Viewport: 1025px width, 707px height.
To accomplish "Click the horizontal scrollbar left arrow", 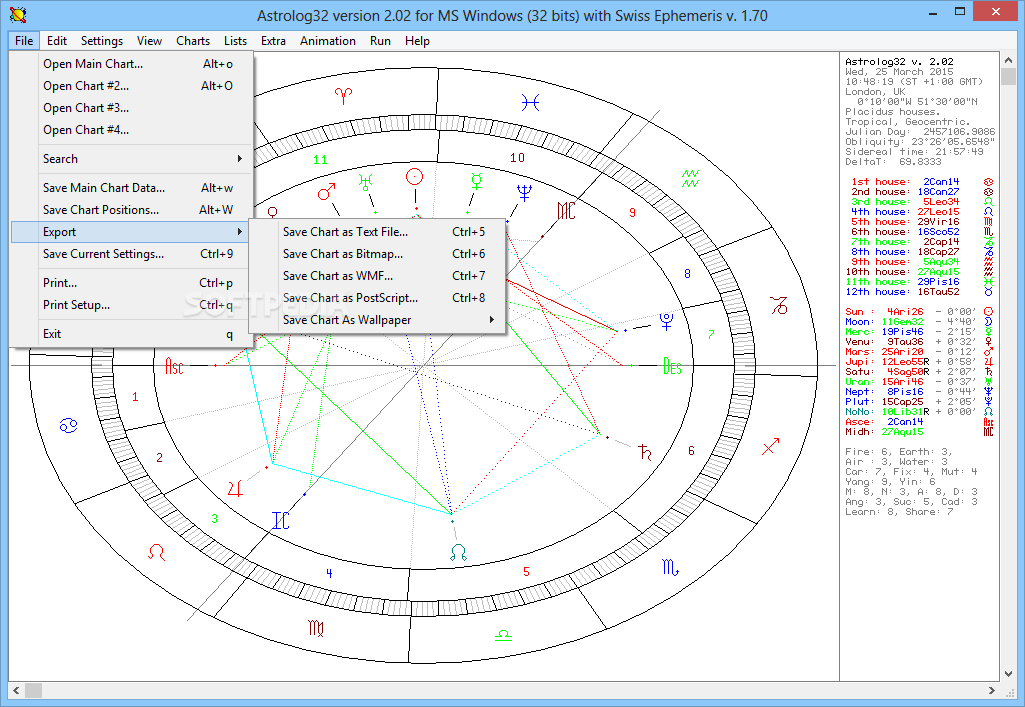I will [16, 690].
